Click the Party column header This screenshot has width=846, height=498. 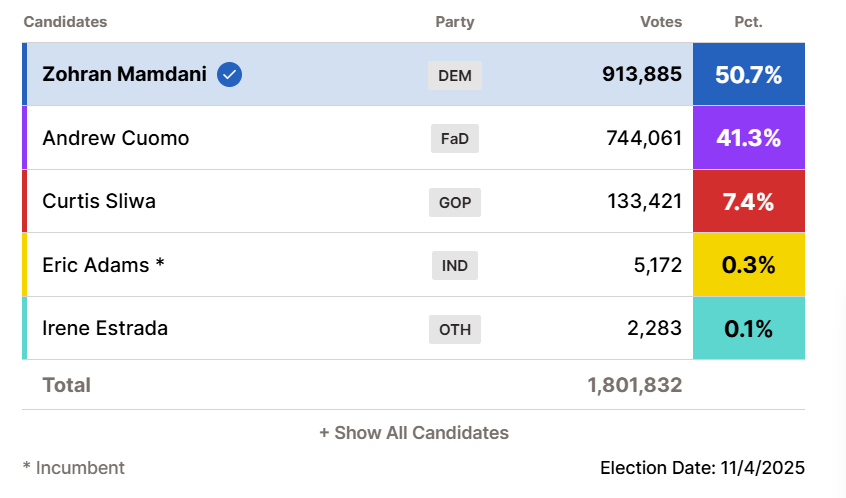pos(455,22)
